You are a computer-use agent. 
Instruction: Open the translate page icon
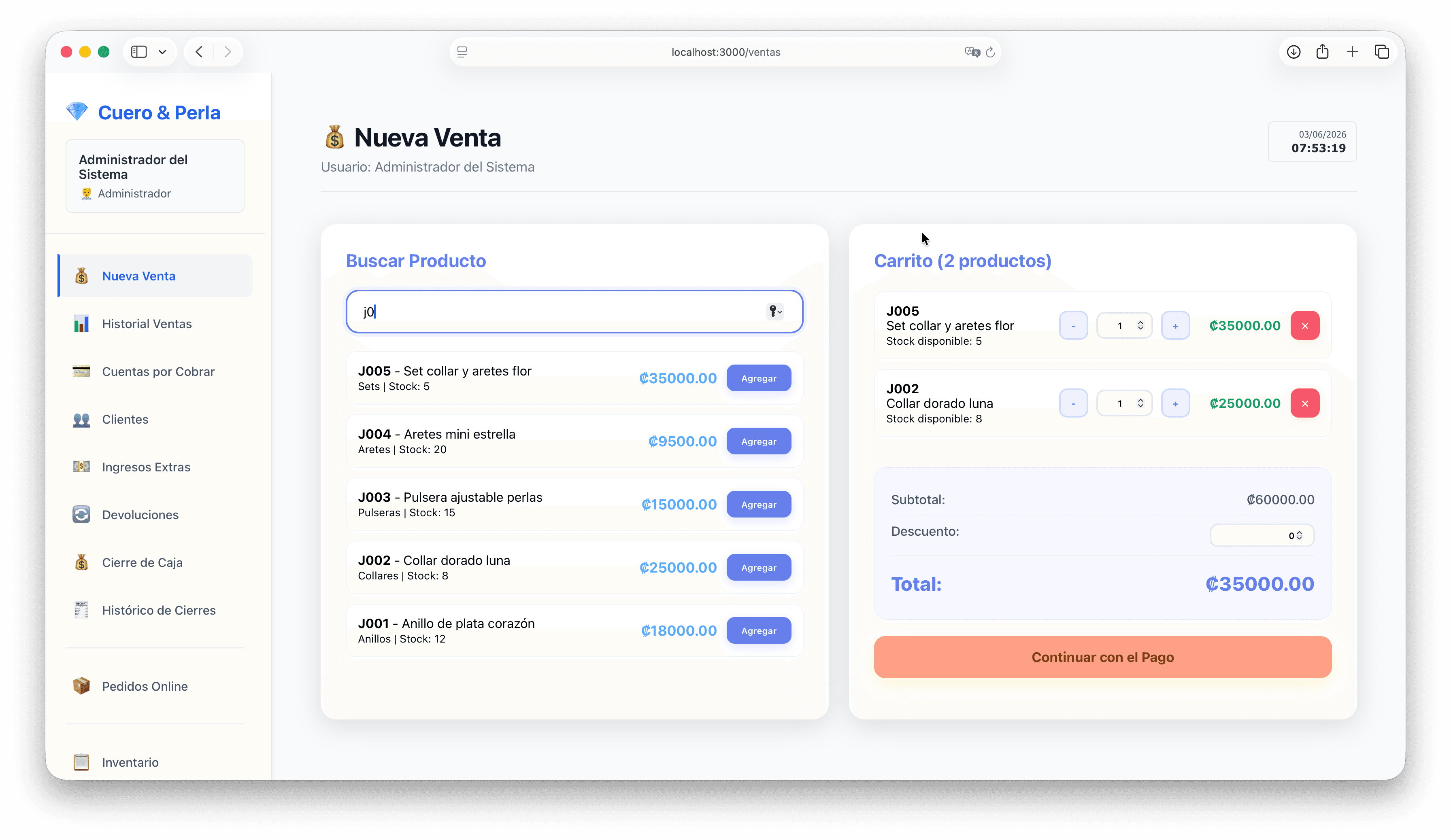[x=972, y=52]
